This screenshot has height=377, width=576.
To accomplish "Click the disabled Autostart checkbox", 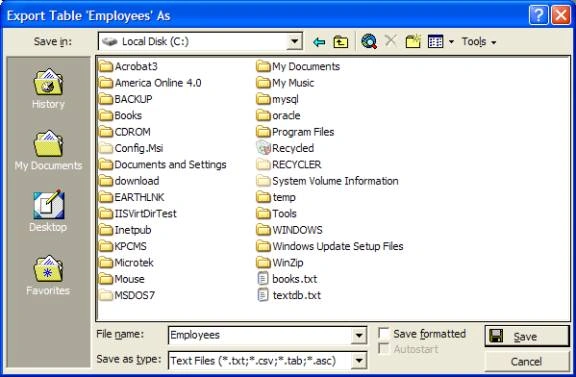I will coord(383,348).
